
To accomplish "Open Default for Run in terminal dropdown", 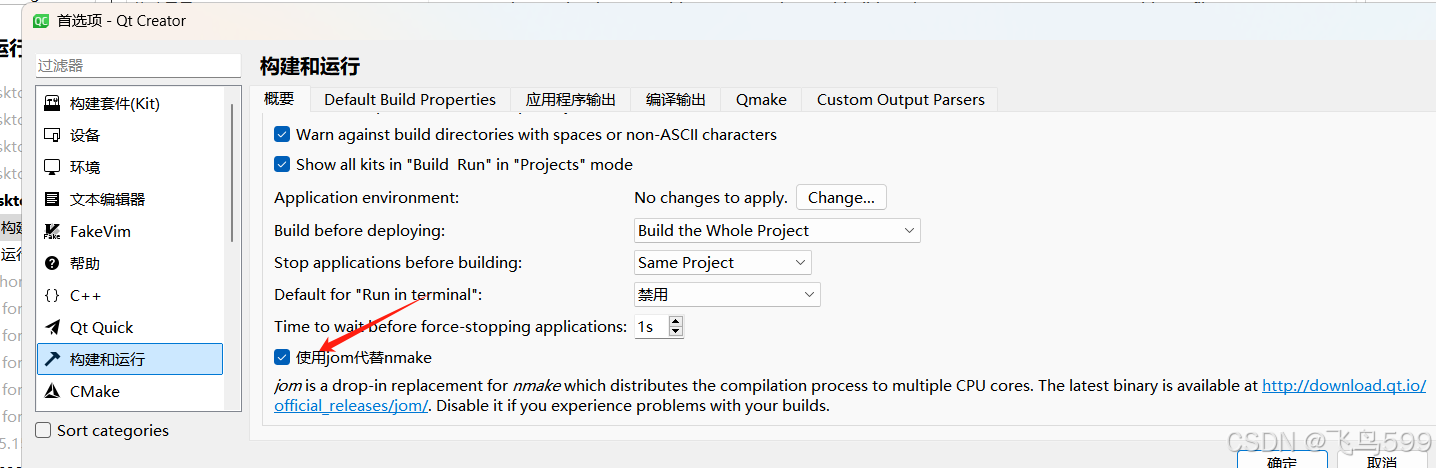I will [727, 294].
